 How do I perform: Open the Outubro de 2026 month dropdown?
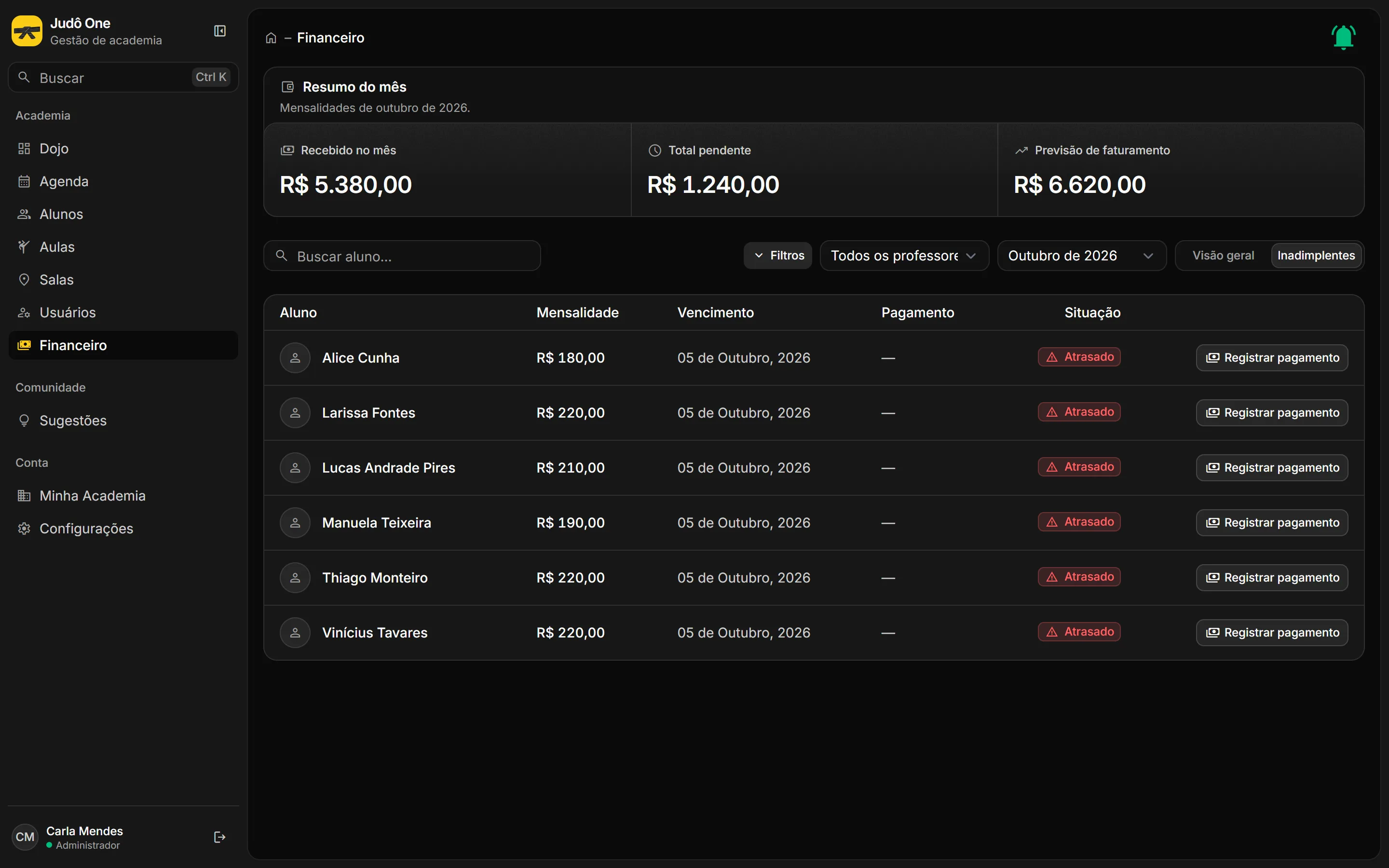pos(1081,256)
